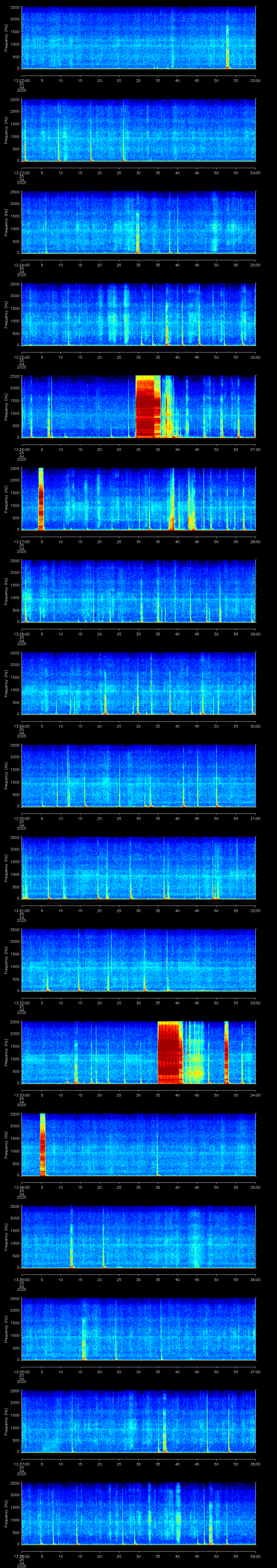Click the 13:26:00 start time label

[x=21, y=449]
